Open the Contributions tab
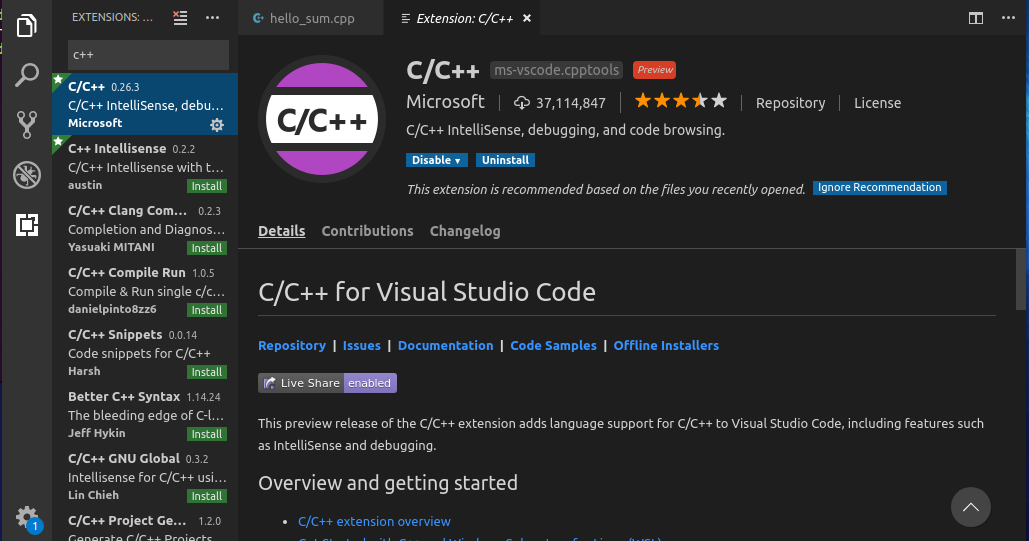This screenshot has width=1029, height=541. (x=368, y=231)
